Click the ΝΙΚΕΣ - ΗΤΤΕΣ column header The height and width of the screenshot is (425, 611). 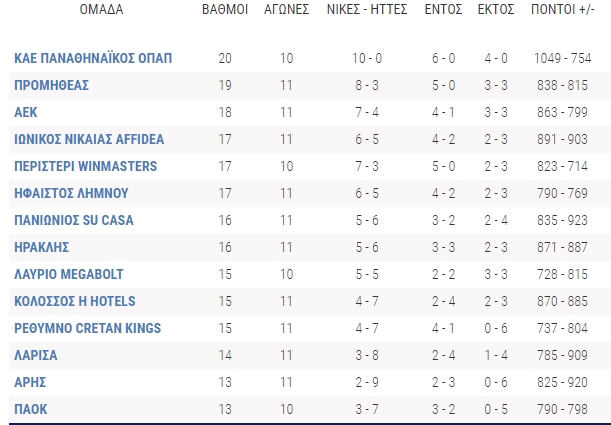(x=367, y=9)
